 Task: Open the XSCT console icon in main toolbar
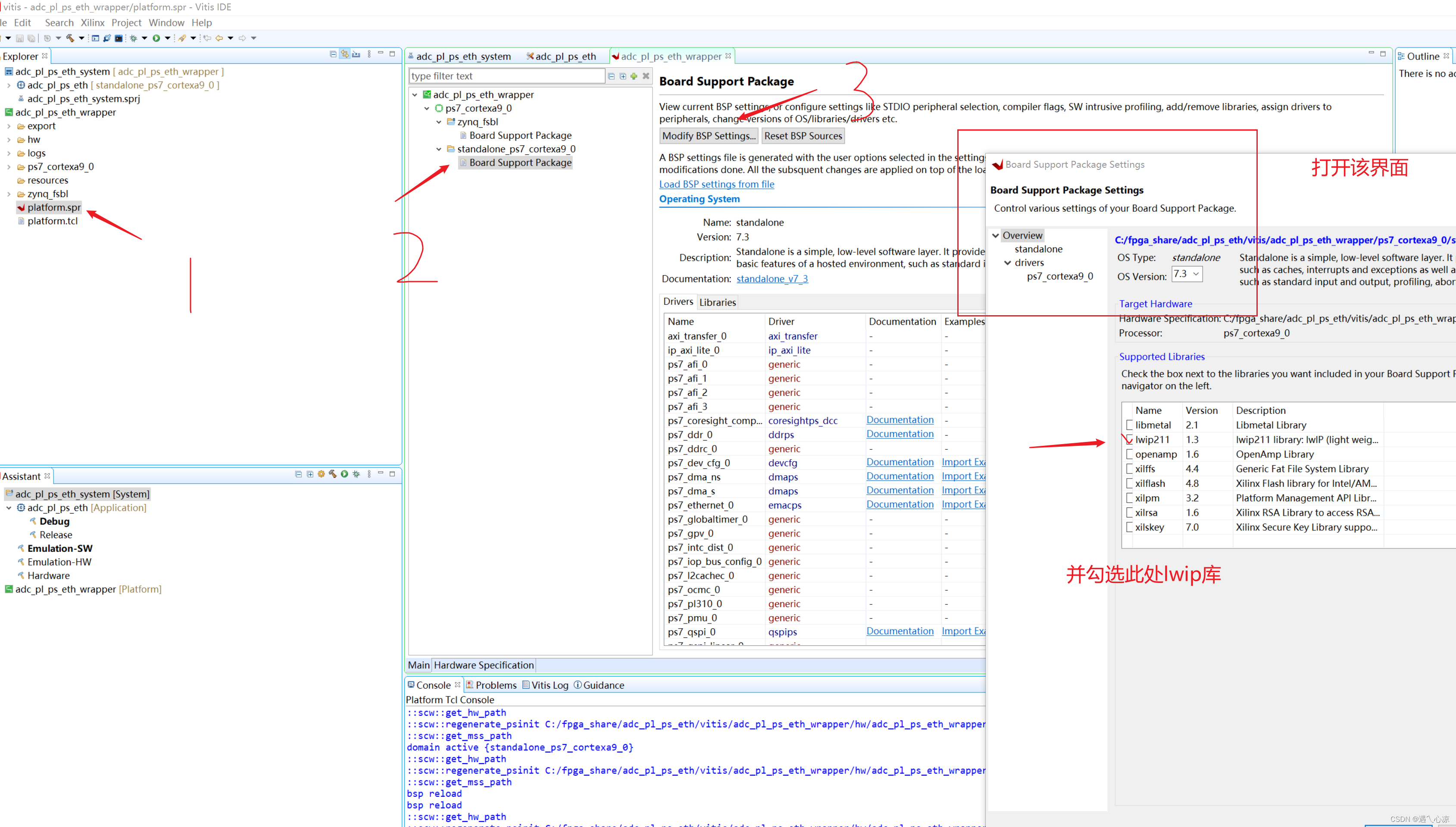[95, 38]
